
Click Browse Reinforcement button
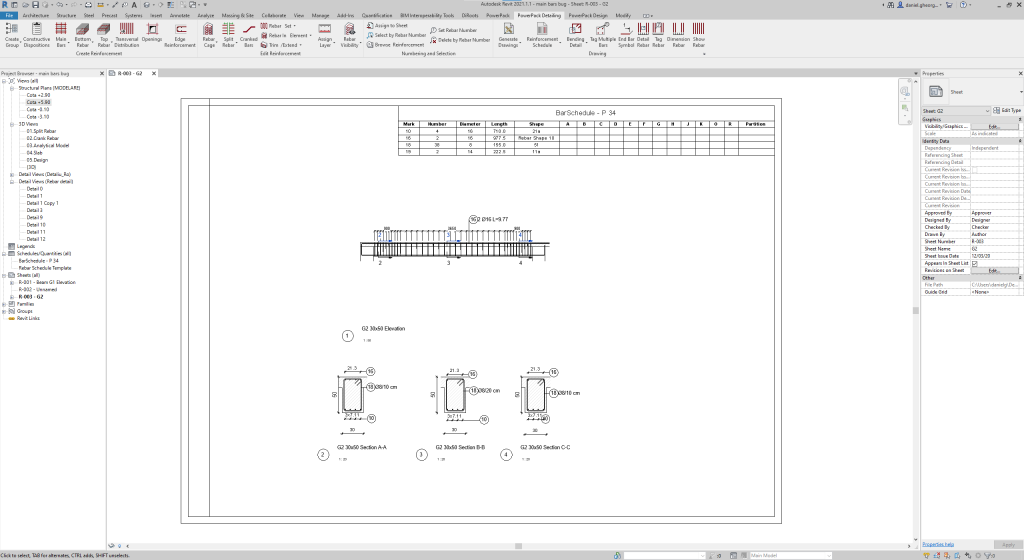(395, 45)
